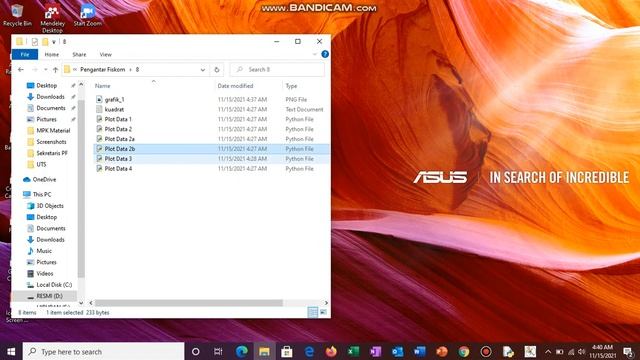This screenshot has width=640, height=360.
Task: Select the Plot Data 2b file
Action: point(211,149)
